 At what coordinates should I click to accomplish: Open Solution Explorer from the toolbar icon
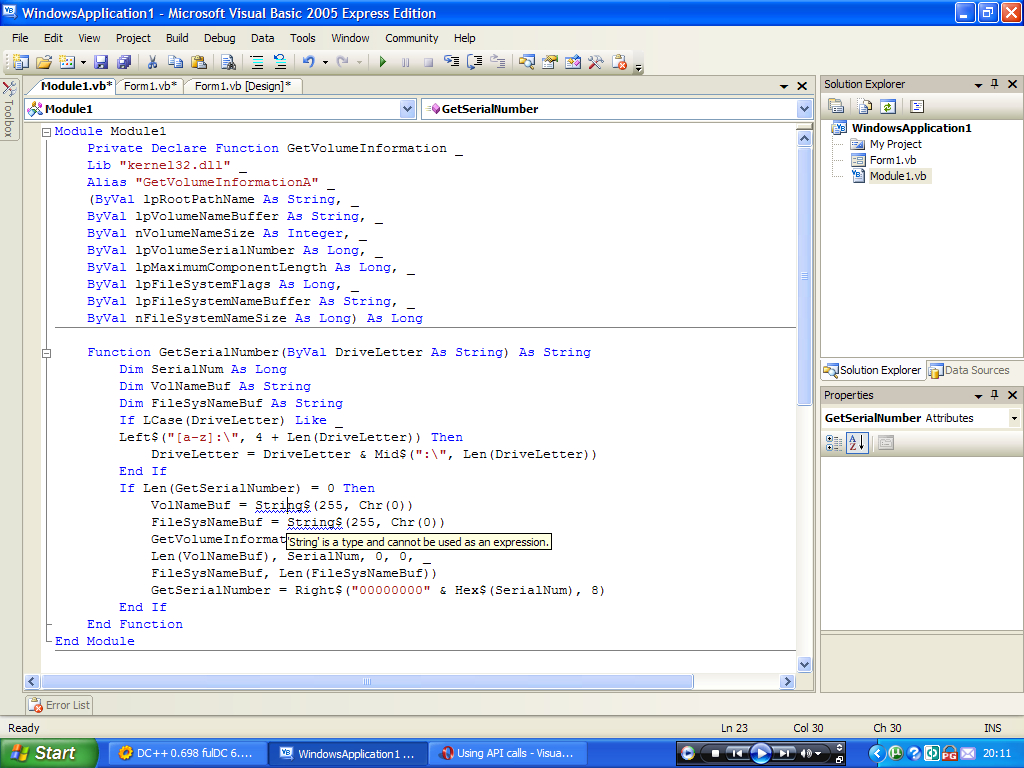point(526,62)
